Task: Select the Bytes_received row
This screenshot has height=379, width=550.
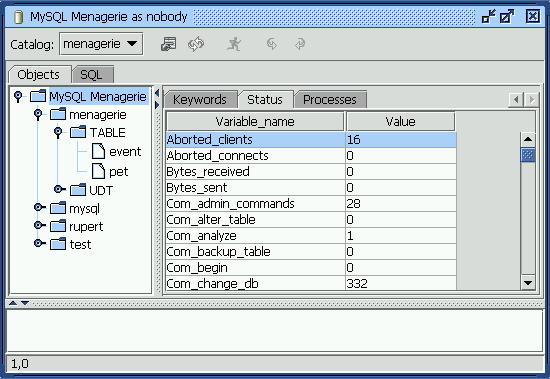Action: click(x=311, y=172)
